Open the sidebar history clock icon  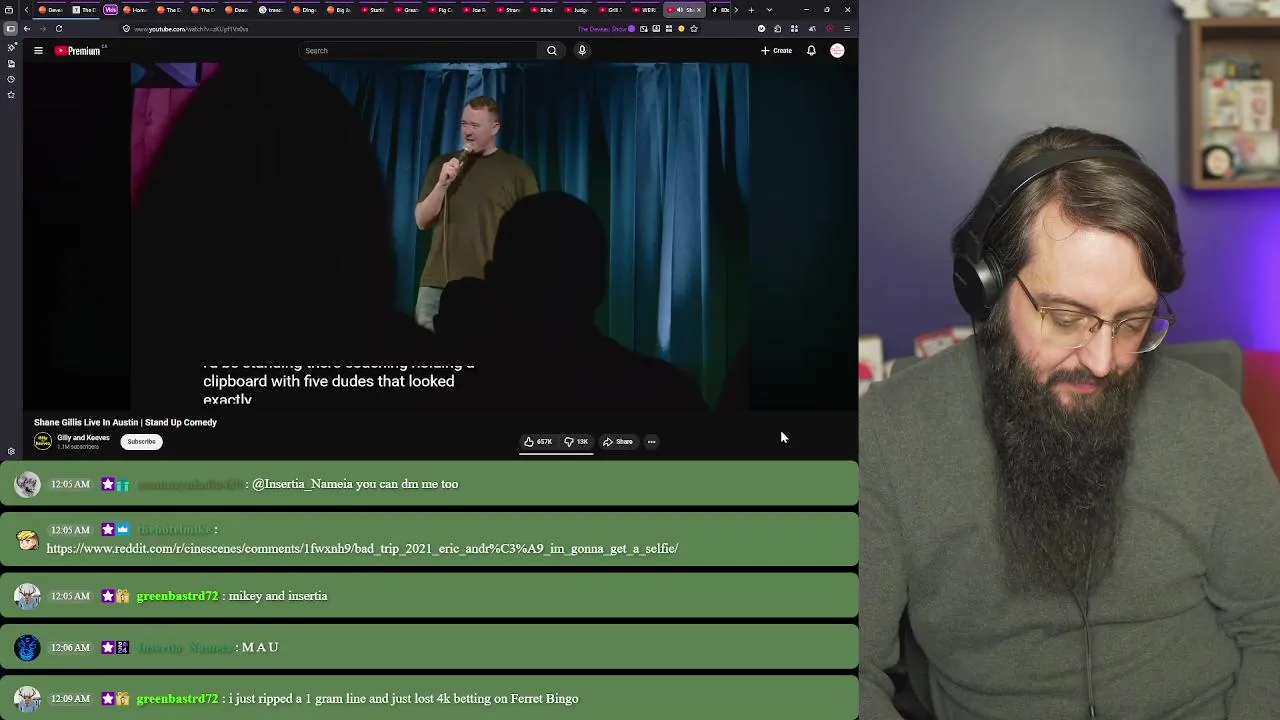point(11,79)
